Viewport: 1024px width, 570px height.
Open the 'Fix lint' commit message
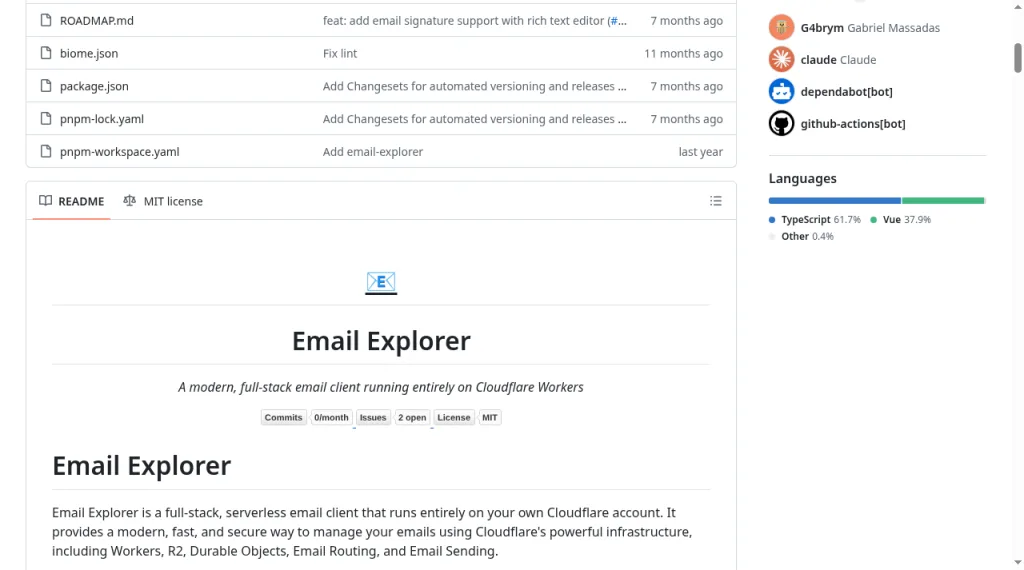[340, 53]
